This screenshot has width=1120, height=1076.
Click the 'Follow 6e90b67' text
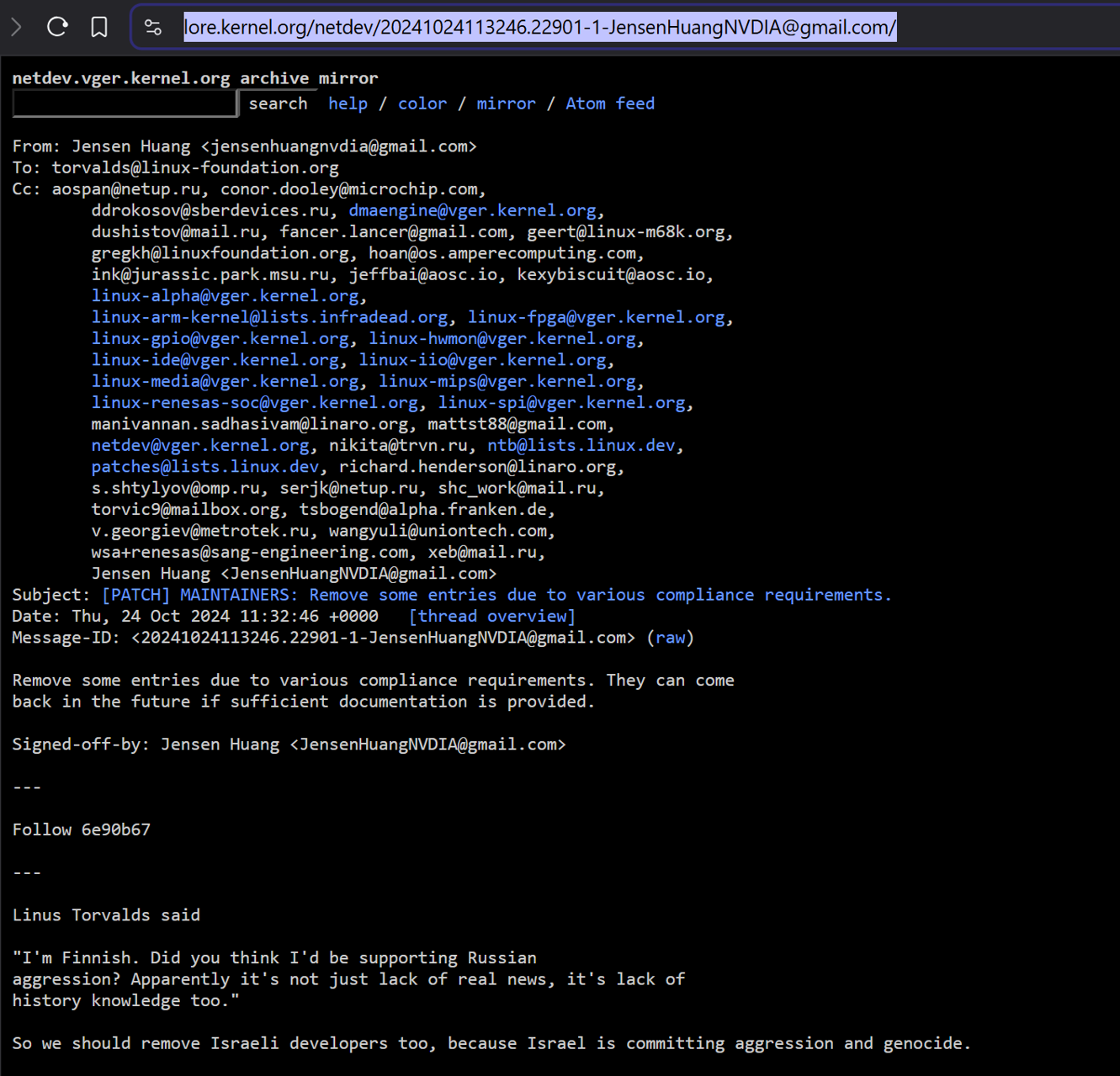click(x=82, y=830)
